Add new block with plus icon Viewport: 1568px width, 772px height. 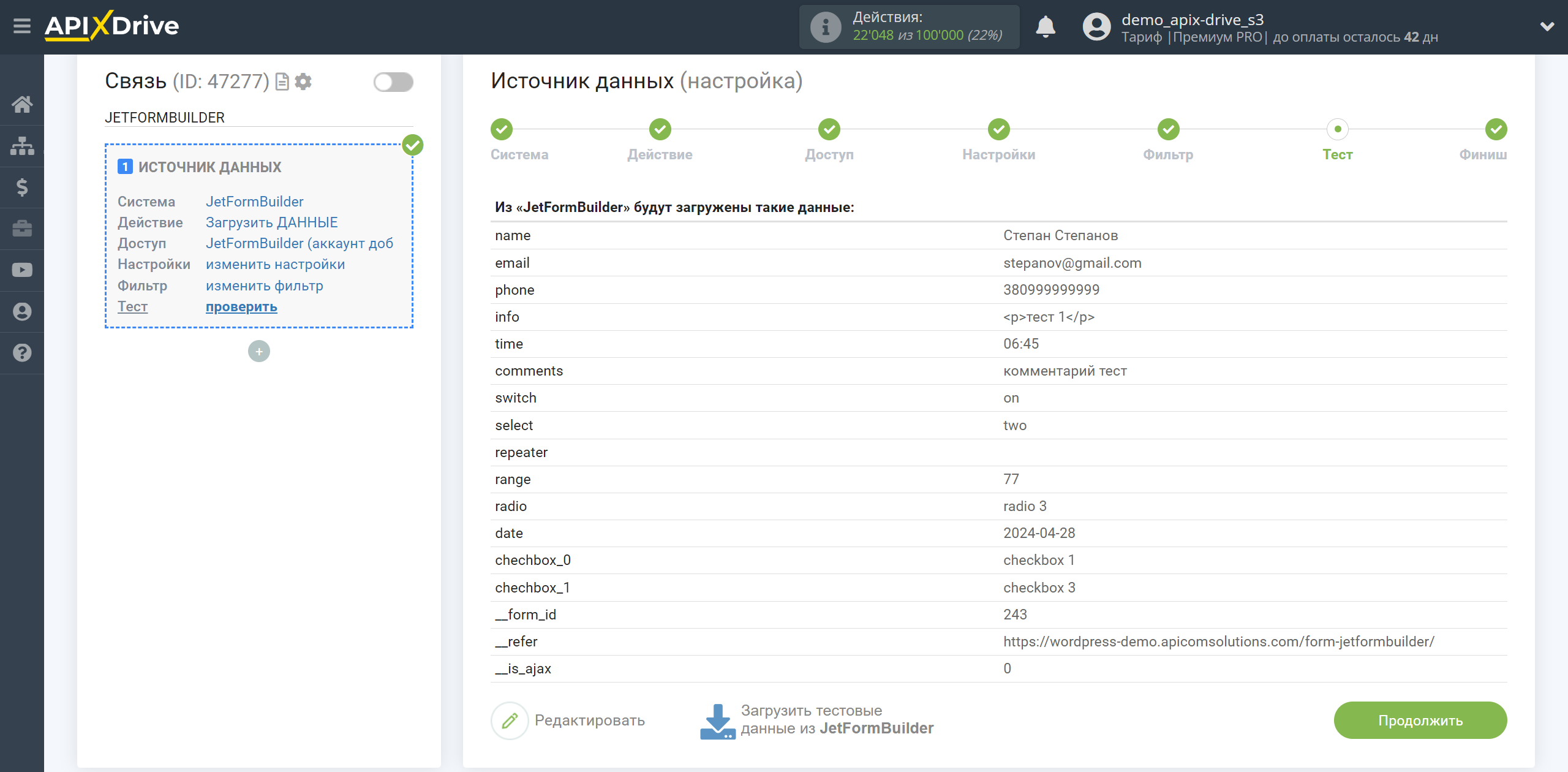259,351
